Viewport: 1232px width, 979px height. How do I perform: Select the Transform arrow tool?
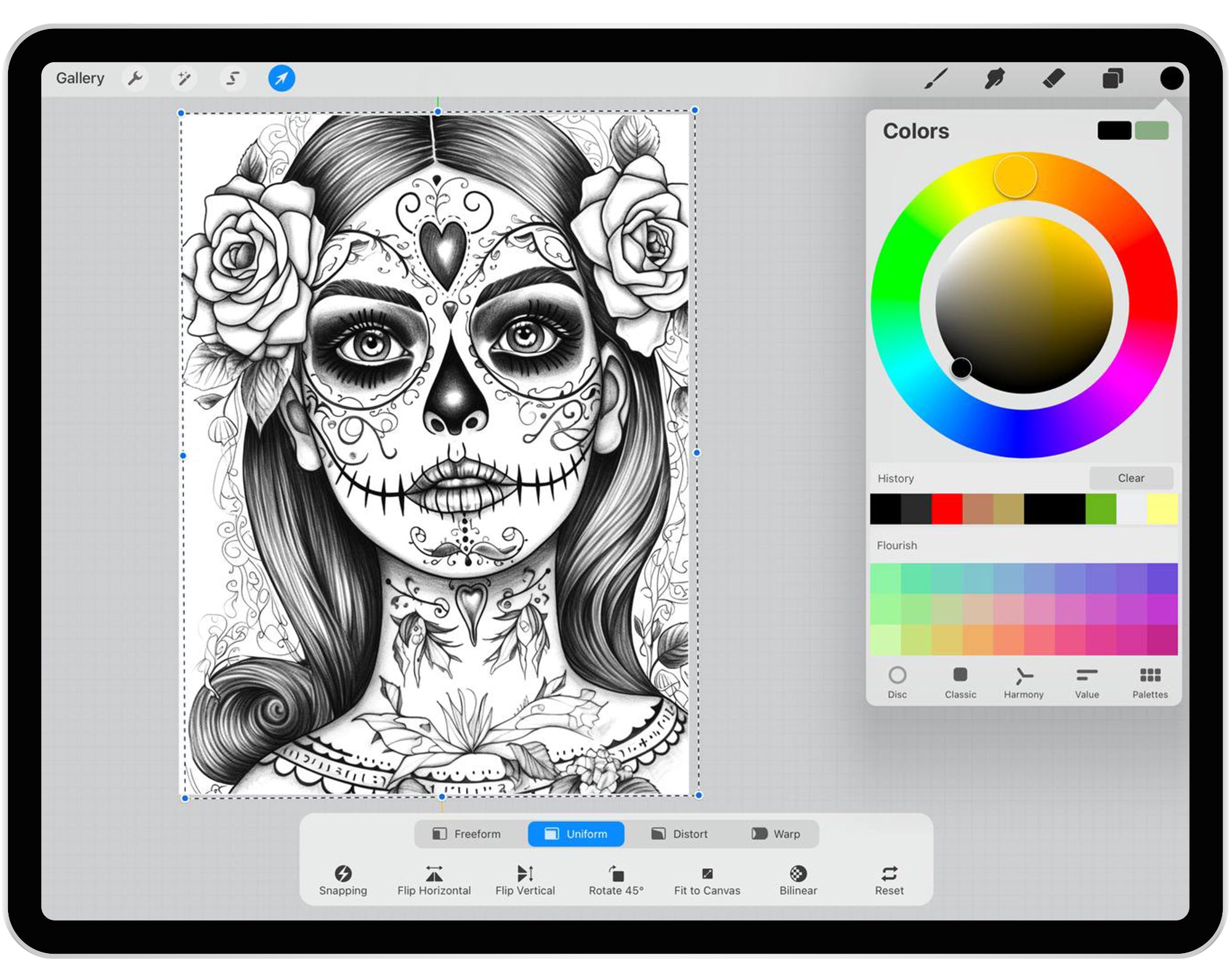(282, 78)
